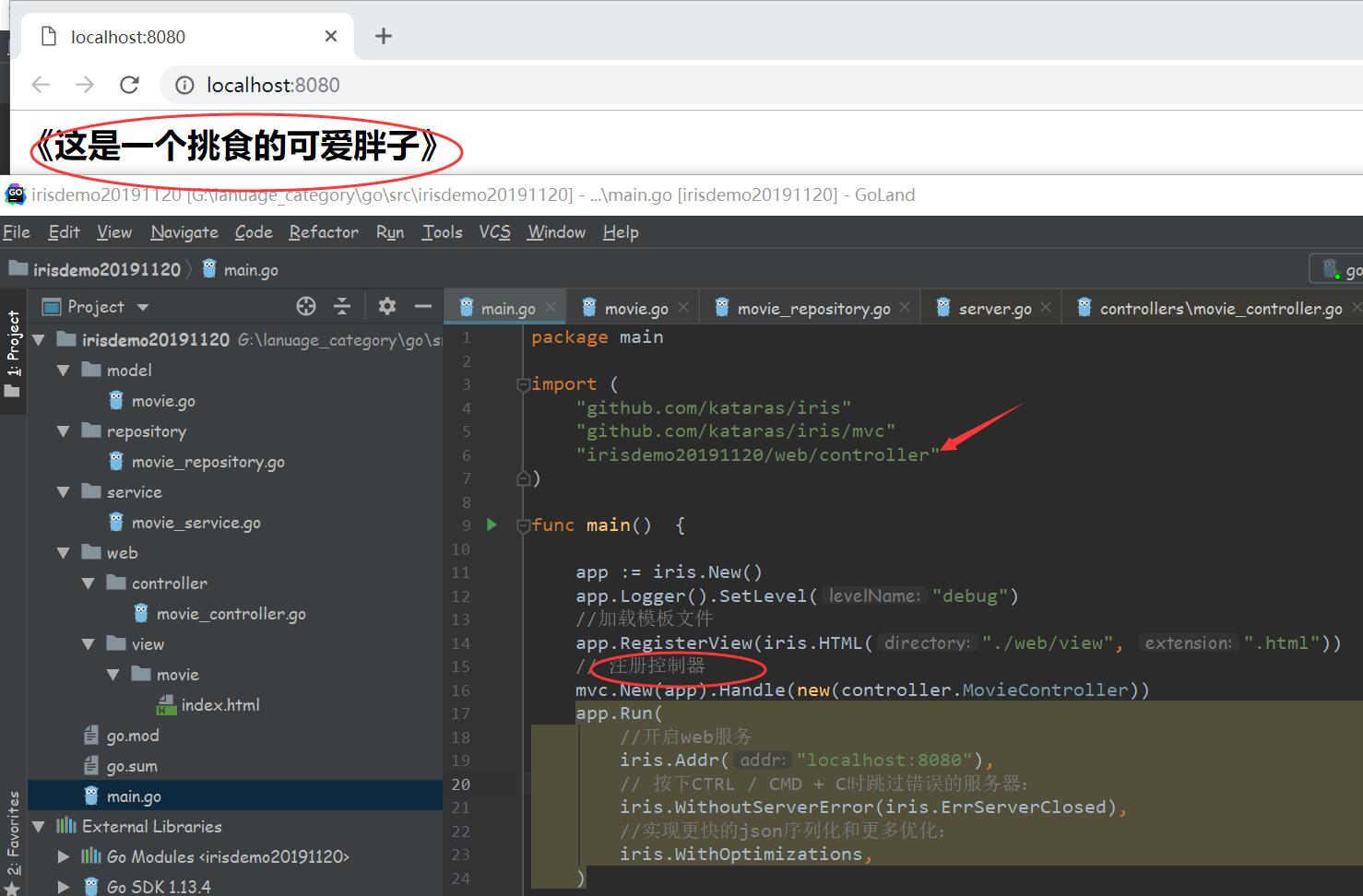This screenshot has width=1363, height=896.
Task: Collapse the movie folder
Action: tap(113, 675)
